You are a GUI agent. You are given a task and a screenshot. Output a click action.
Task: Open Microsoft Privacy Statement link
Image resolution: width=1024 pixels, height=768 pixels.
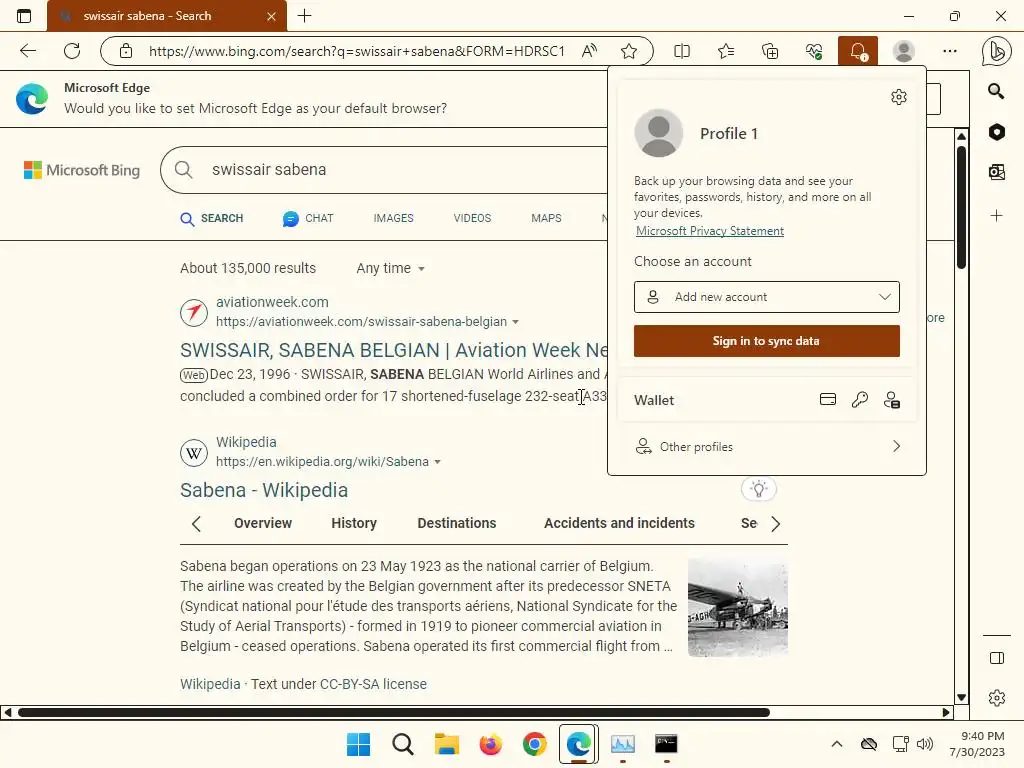(710, 231)
